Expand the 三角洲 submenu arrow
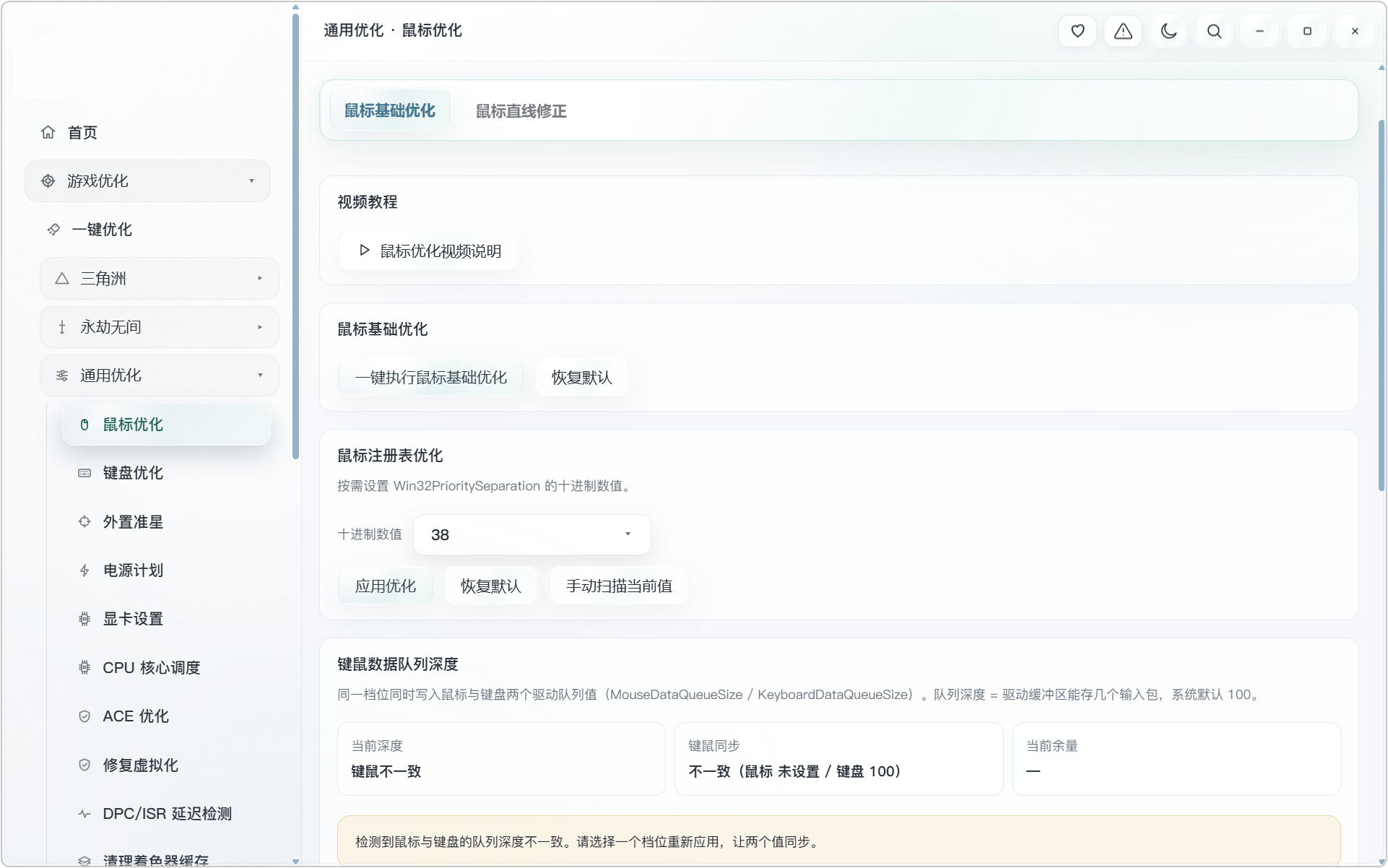The image size is (1388, 868). 260,279
